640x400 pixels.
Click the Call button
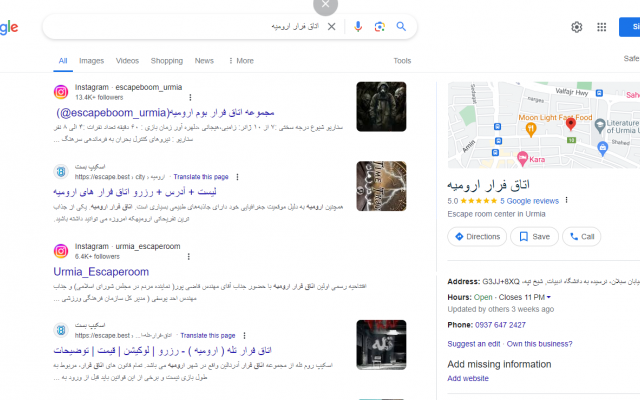pyautogui.click(x=582, y=237)
